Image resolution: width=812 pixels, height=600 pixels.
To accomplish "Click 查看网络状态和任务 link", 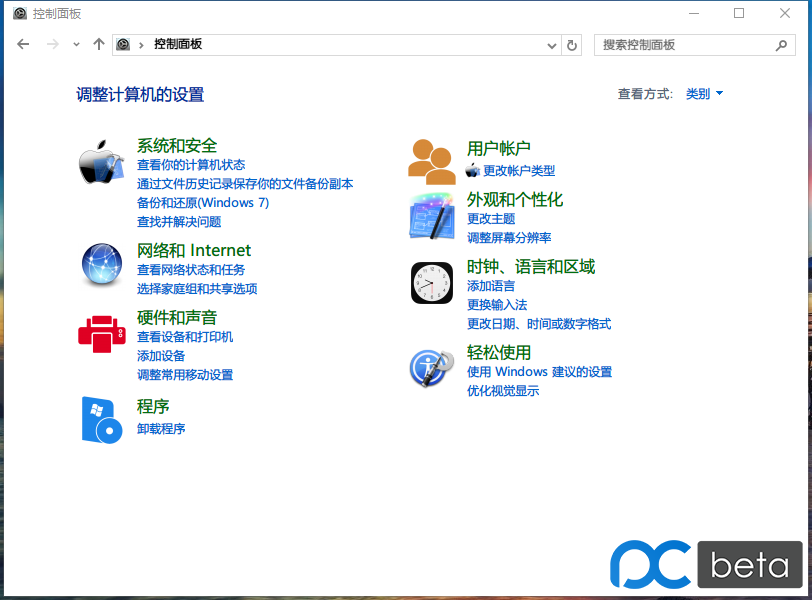I will pyautogui.click(x=191, y=270).
